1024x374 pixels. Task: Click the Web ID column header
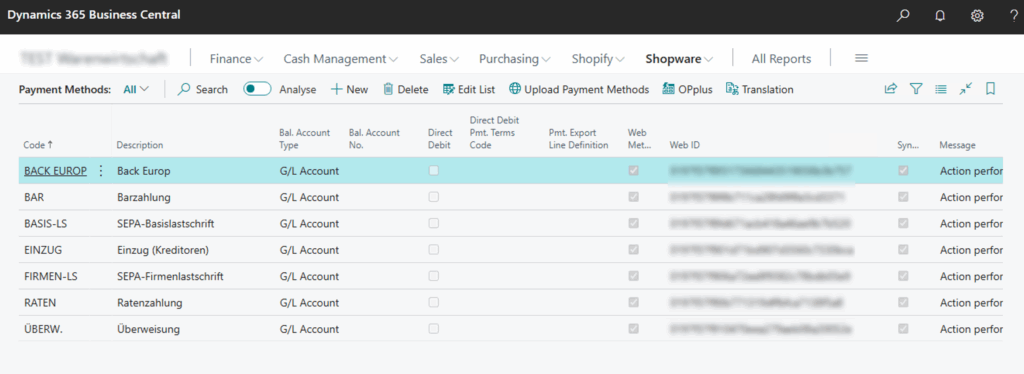pyautogui.click(x=684, y=145)
